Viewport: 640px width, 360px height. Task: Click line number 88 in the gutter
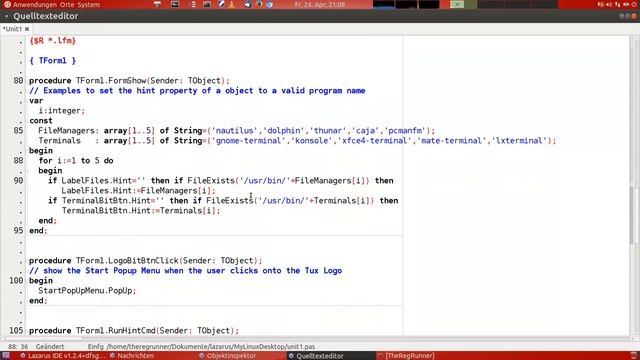(x=18, y=160)
